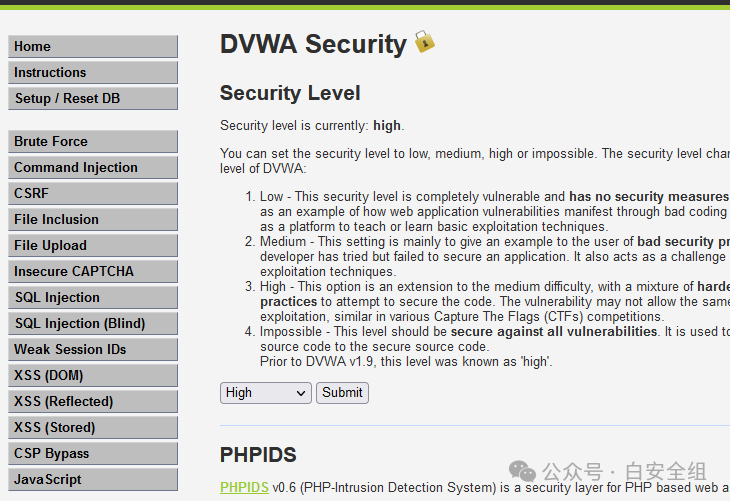Viewport: 730px width, 501px height.
Task: Open Weak Session IDs module
Action: (93, 350)
